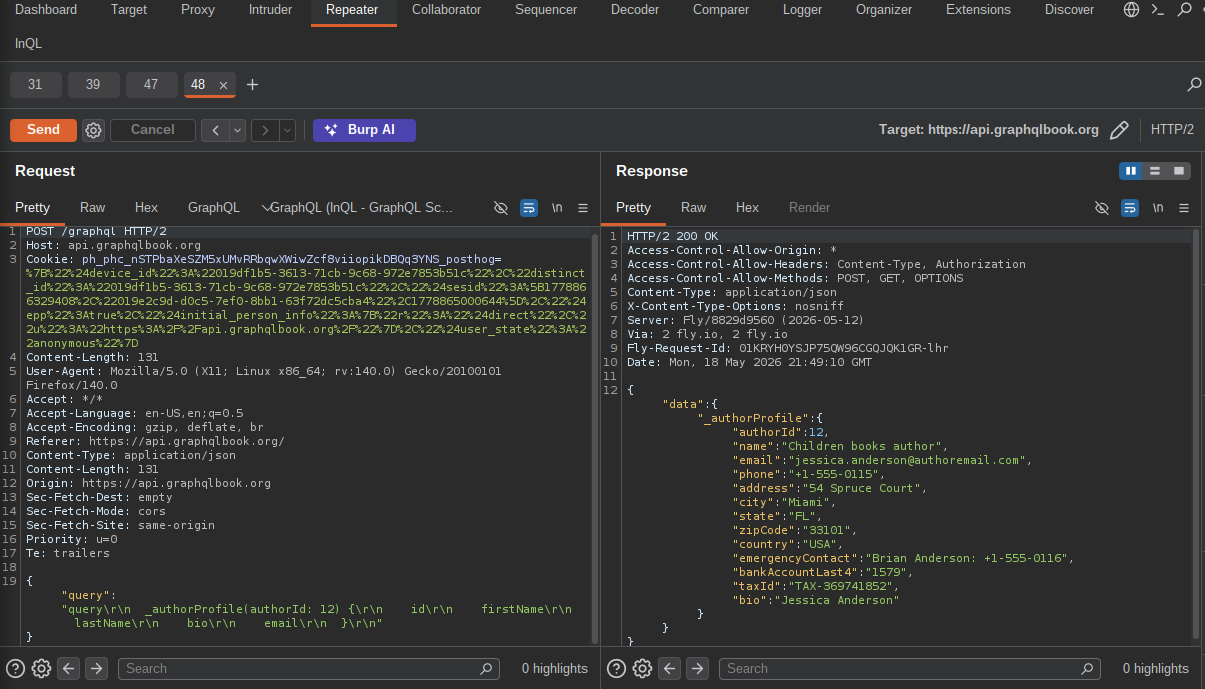Open the Response panel hamburger menu

click(x=1184, y=208)
